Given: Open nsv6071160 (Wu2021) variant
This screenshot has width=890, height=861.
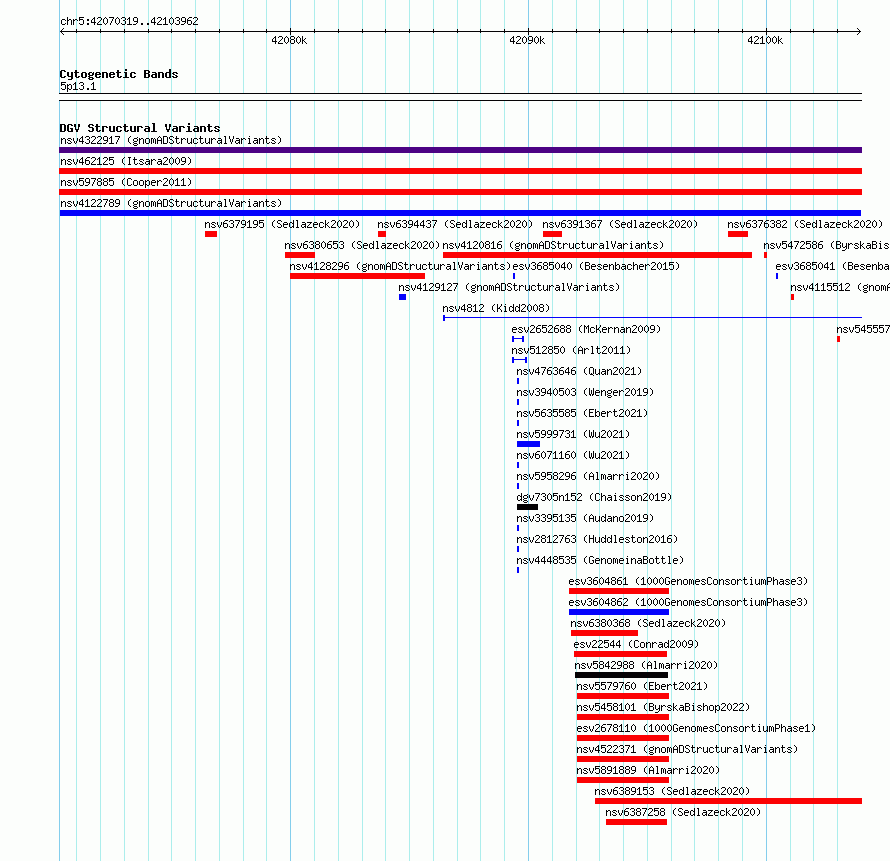Looking at the screenshot, I should coord(573,455).
